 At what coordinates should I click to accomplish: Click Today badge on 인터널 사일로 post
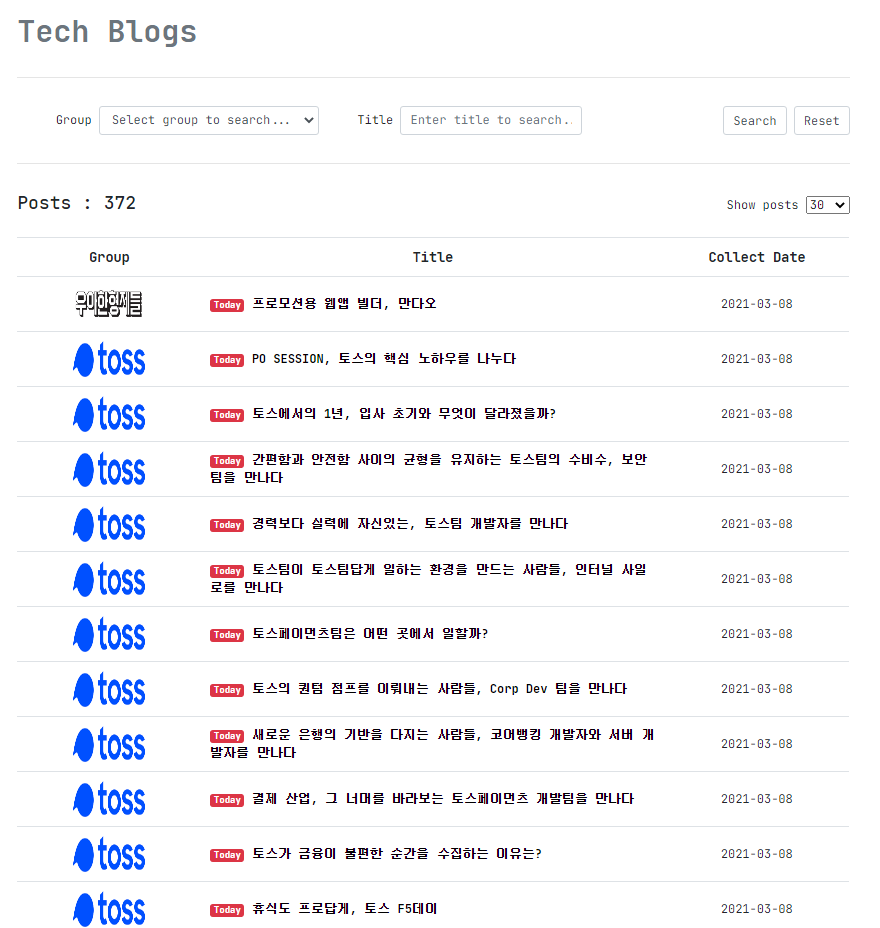pos(227,571)
